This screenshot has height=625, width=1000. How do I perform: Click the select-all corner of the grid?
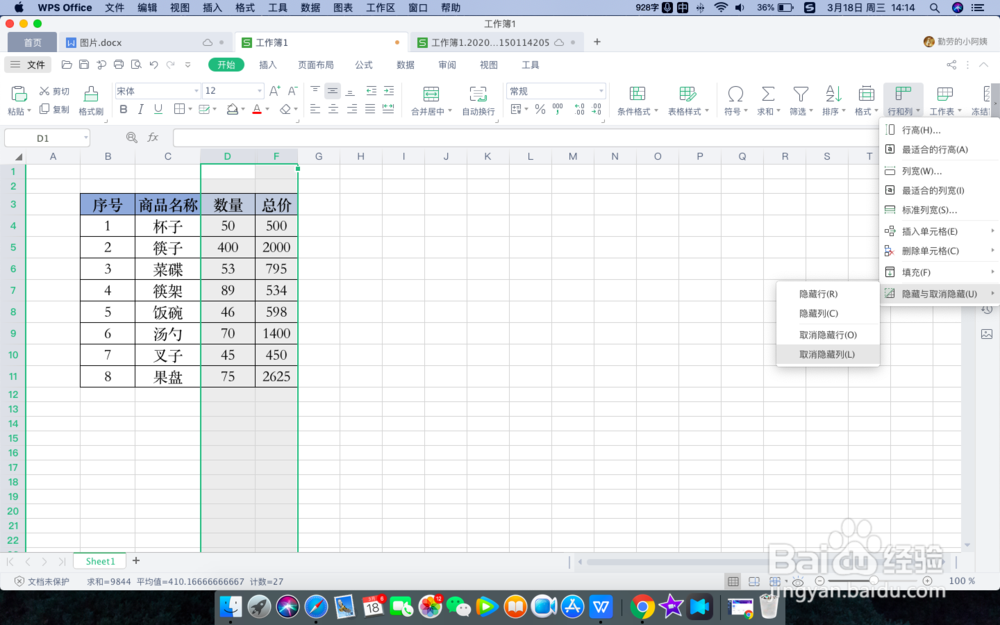(x=18, y=156)
